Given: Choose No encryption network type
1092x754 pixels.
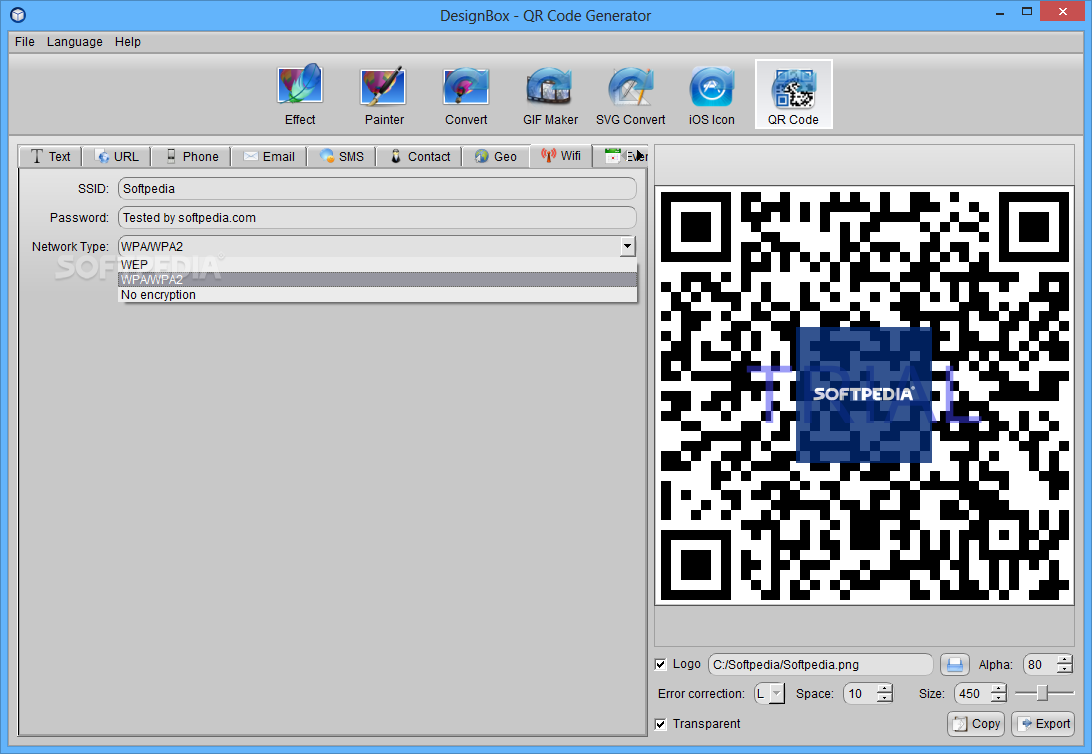Looking at the screenshot, I should 377,294.
